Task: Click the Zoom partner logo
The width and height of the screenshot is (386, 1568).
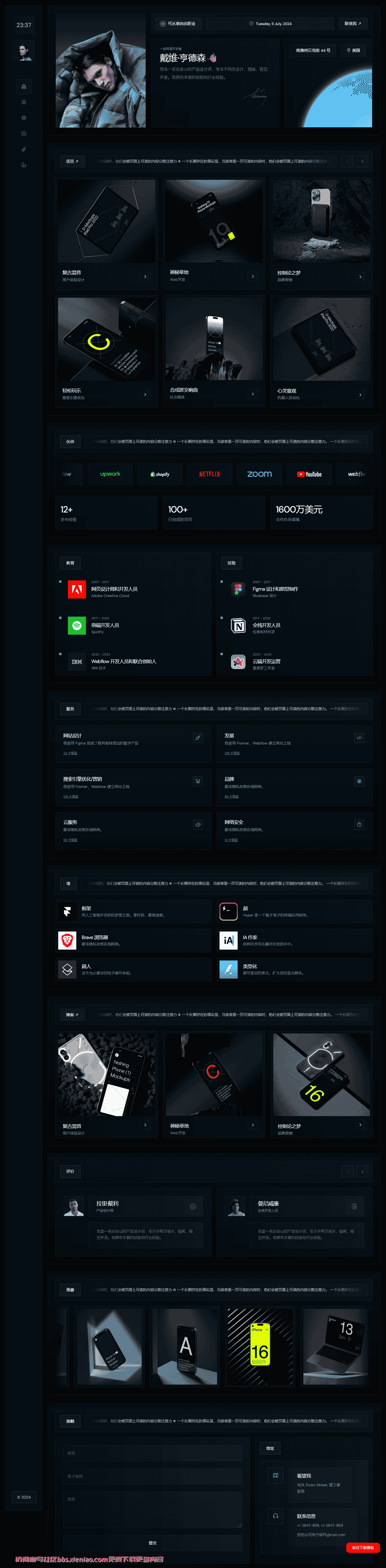Action: pyautogui.click(x=259, y=474)
